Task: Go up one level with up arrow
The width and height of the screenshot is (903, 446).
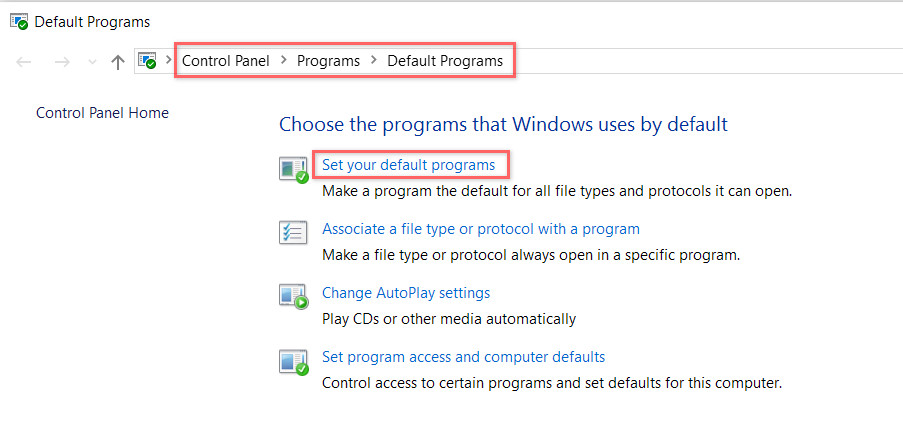Action: pyautogui.click(x=118, y=62)
